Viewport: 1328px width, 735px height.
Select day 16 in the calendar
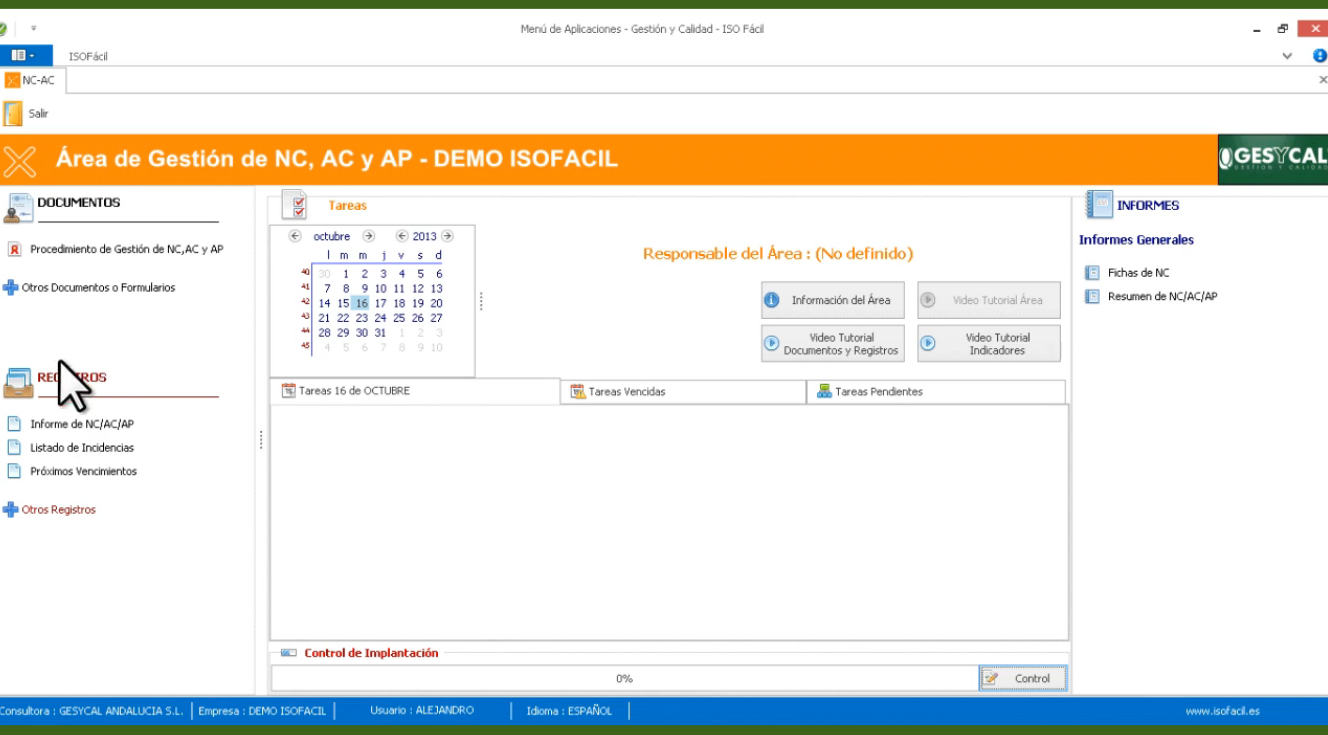[361, 303]
